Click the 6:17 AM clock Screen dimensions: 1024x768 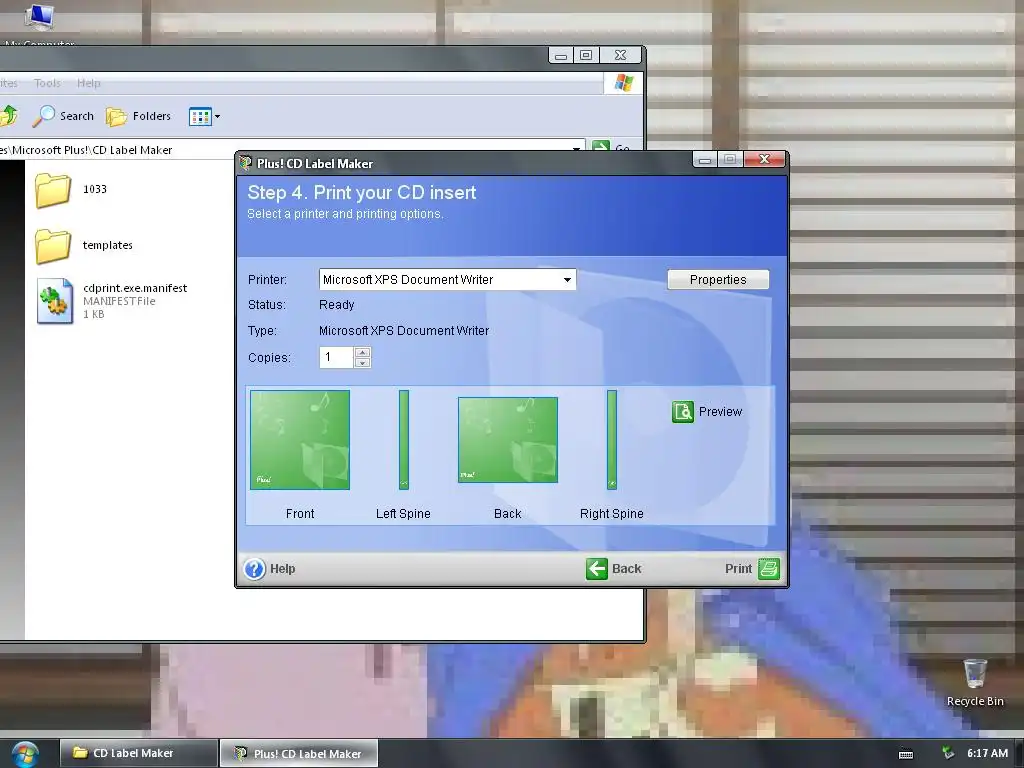(x=987, y=753)
